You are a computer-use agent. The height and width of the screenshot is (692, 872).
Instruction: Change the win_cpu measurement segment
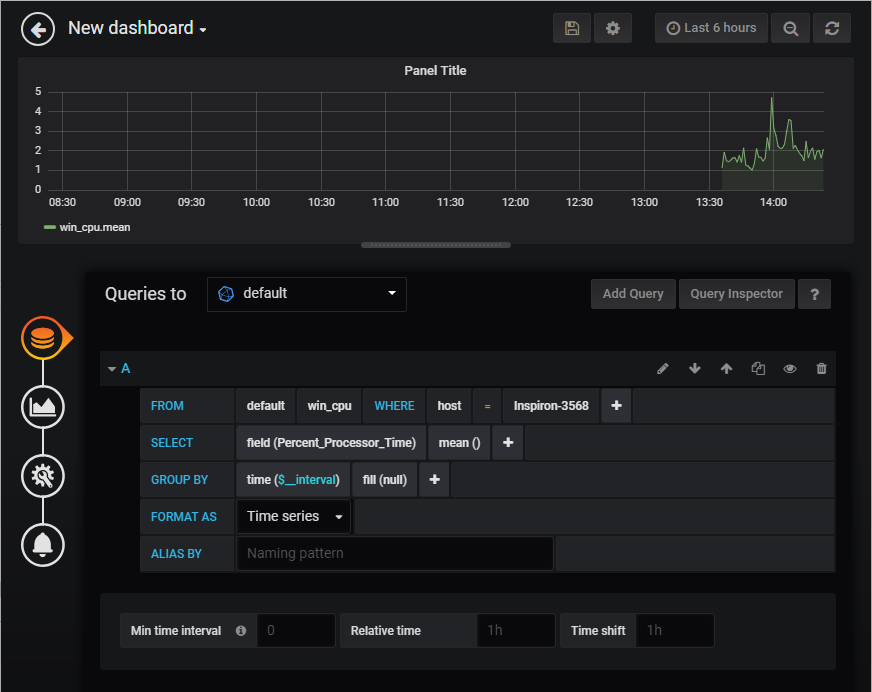tap(329, 406)
